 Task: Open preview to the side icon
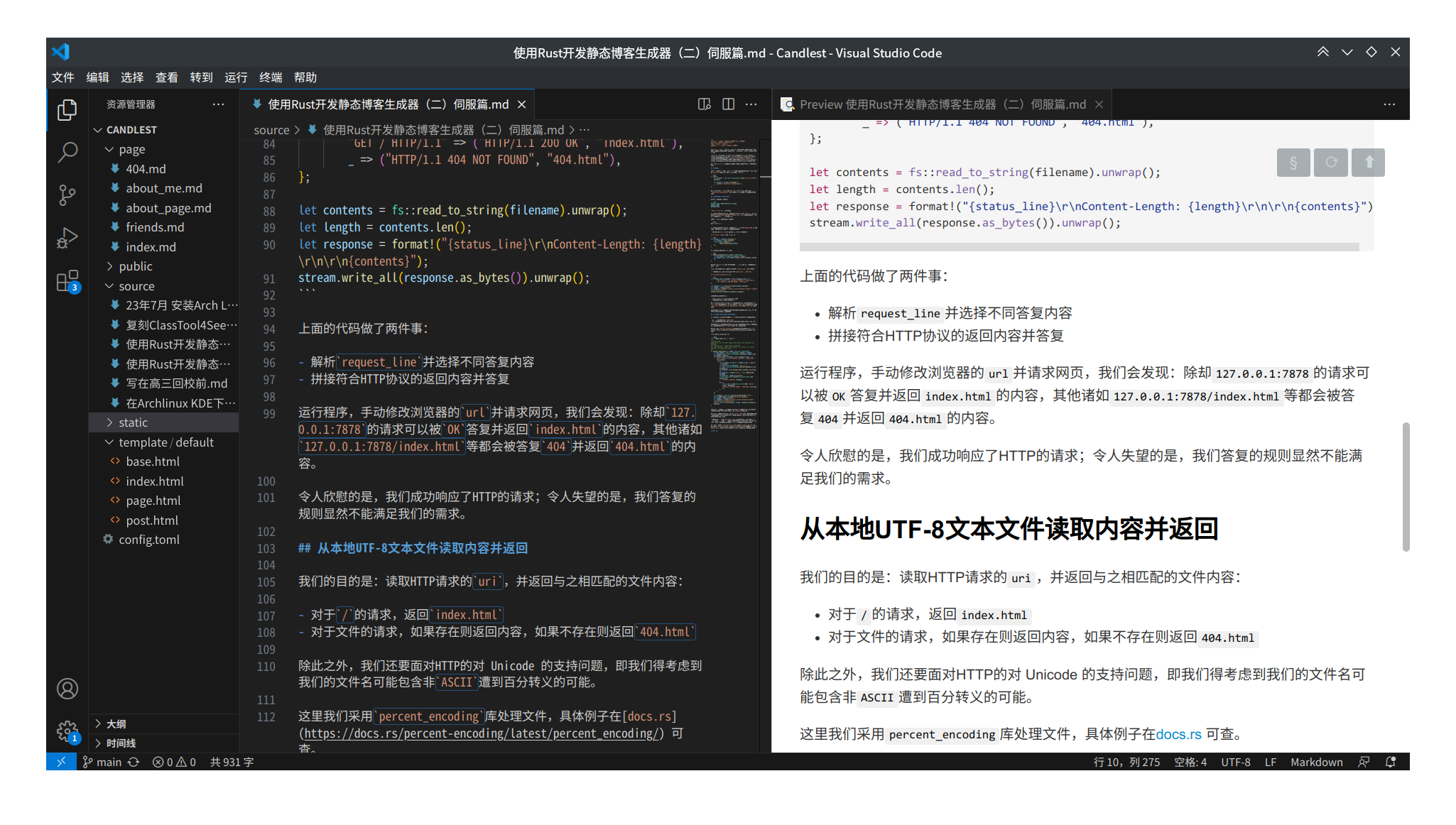(704, 104)
